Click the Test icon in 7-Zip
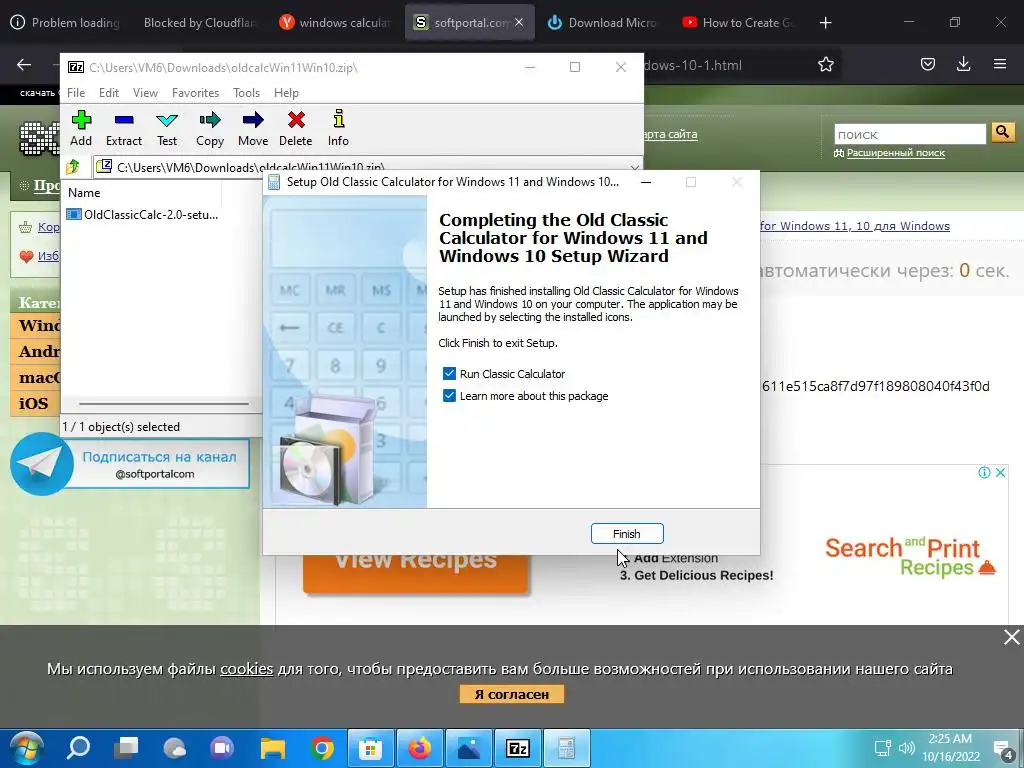Image resolution: width=1024 pixels, height=768 pixels. [x=167, y=129]
